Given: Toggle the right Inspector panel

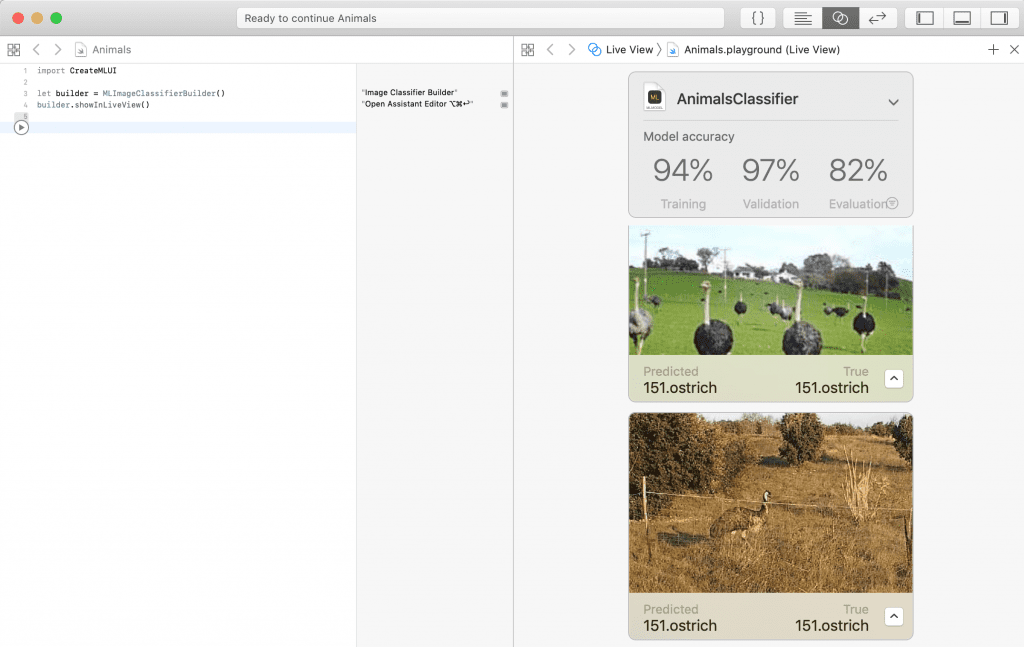Looking at the screenshot, I should click(998, 18).
